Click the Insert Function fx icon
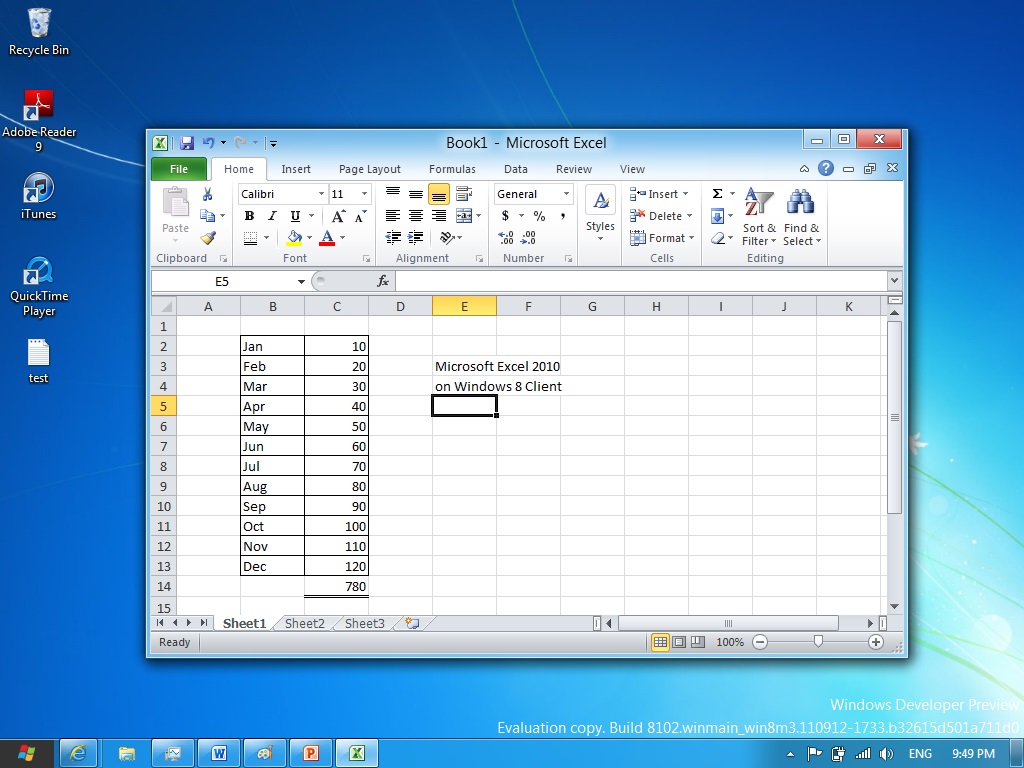The image size is (1024, 768). [383, 281]
